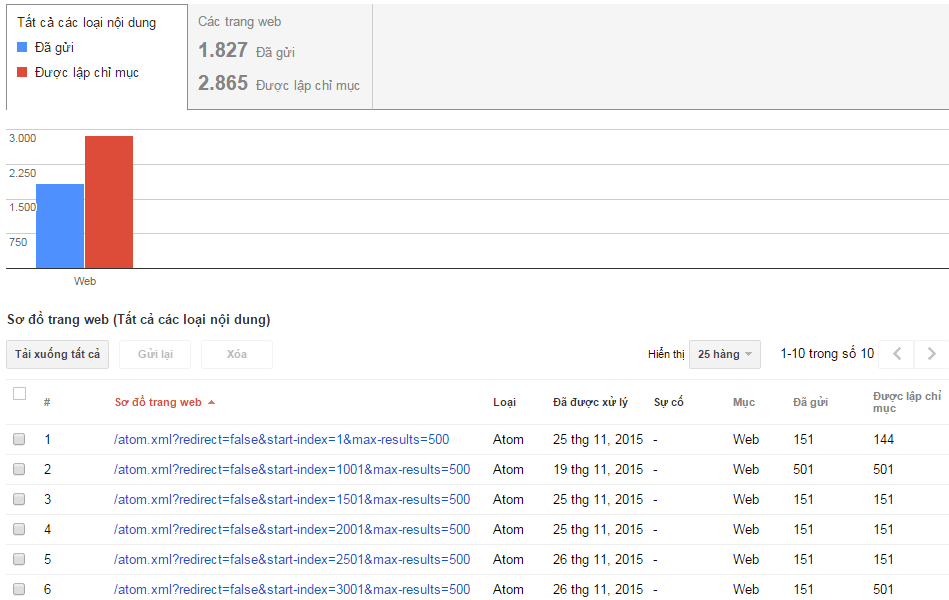Screen dimensions: 949x600
Task: Click the Mục column header
Action: 744,403
